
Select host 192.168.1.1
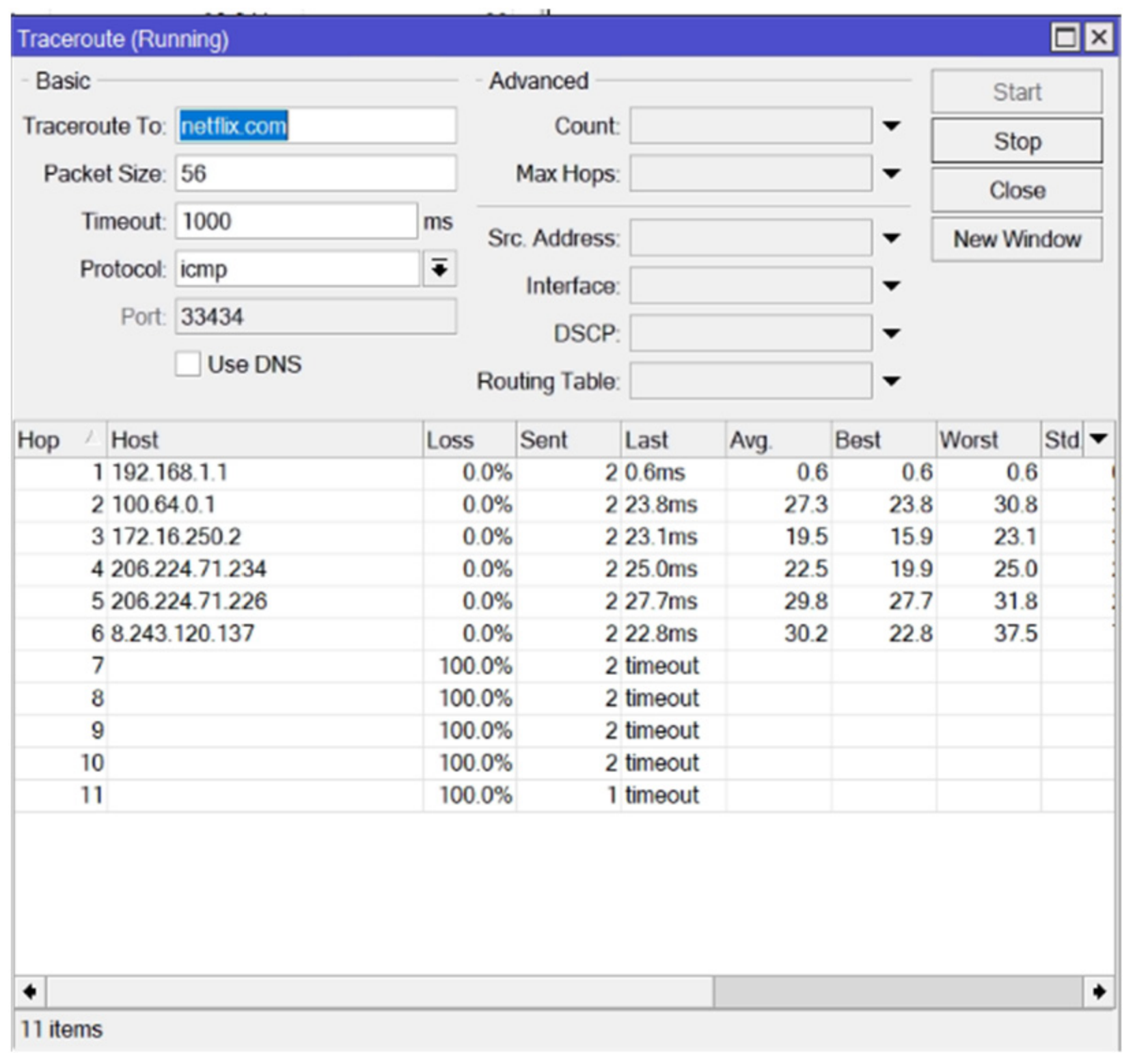point(169,472)
